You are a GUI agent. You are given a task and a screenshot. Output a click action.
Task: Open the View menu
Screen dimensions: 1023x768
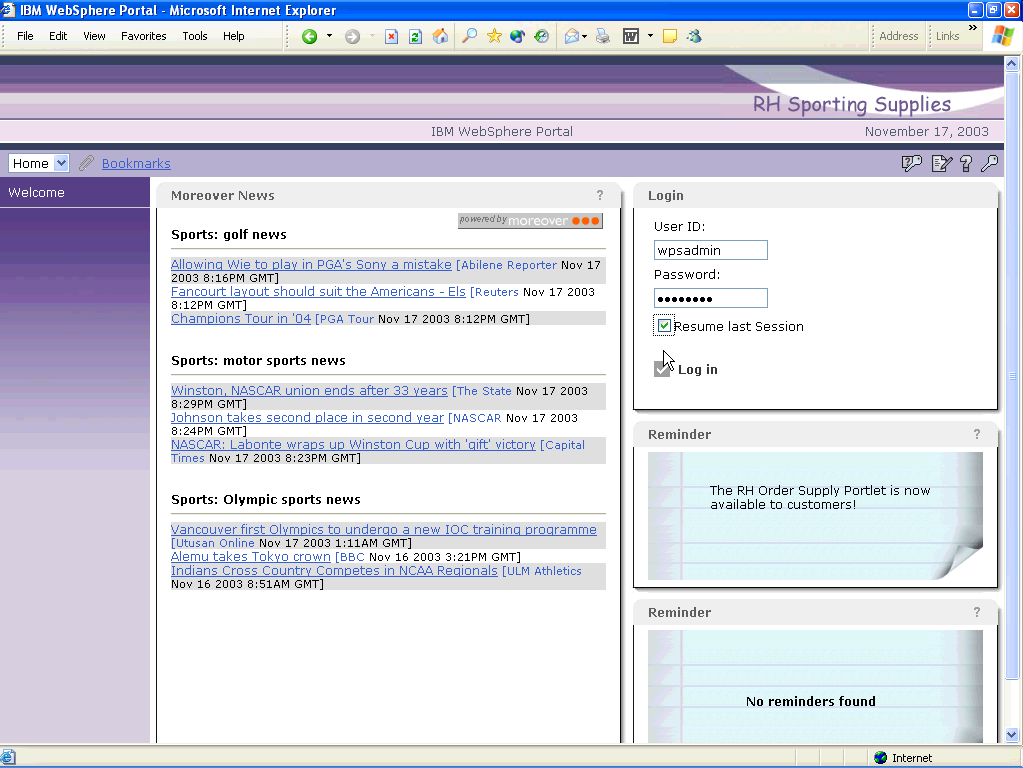[94, 36]
